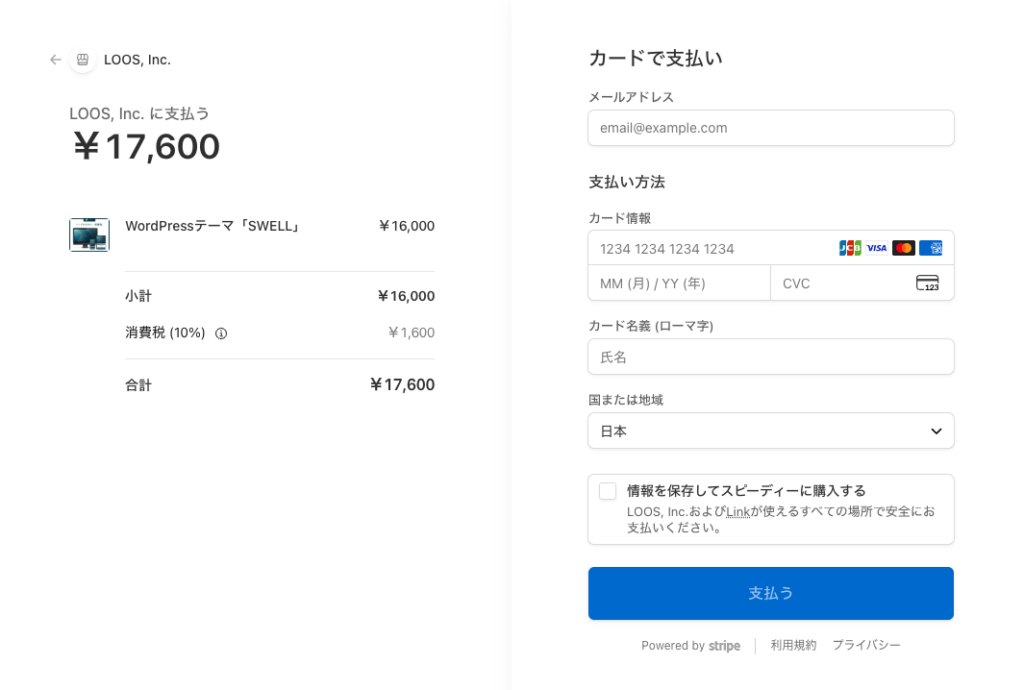The width and height of the screenshot is (1024, 690).
Task: Focus the card number field
Action: 710,248
